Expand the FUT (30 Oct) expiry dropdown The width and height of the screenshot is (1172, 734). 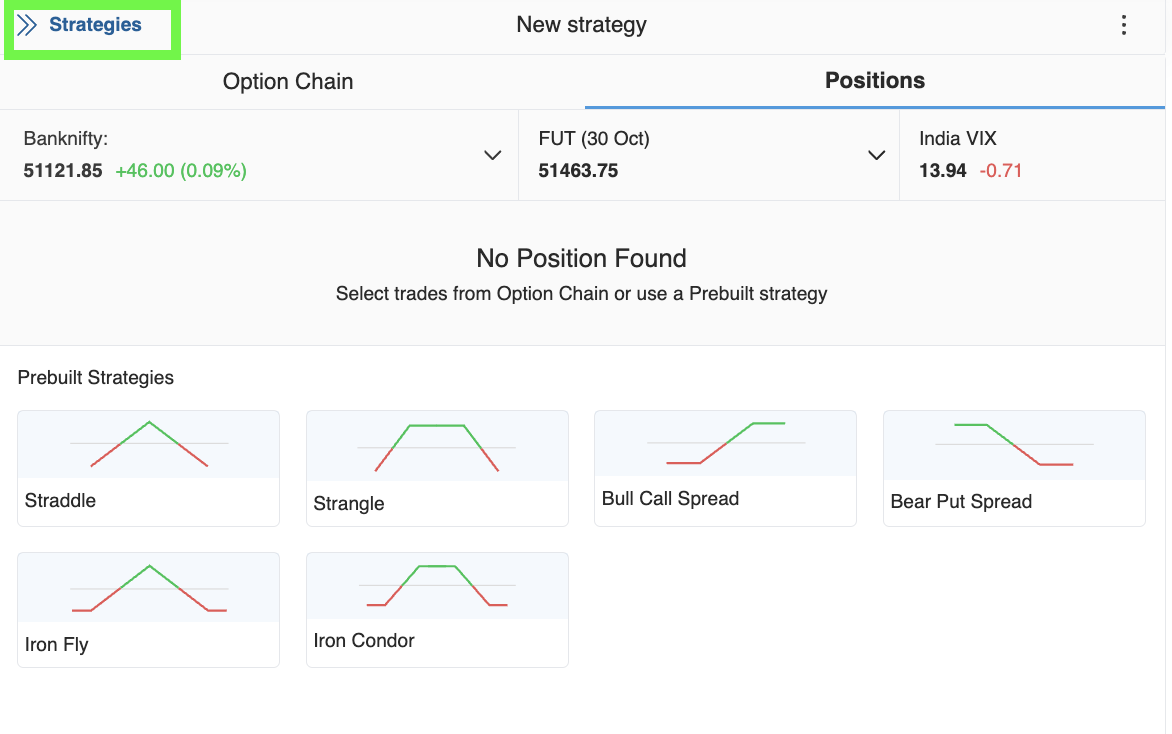click(x=876, y=155)
